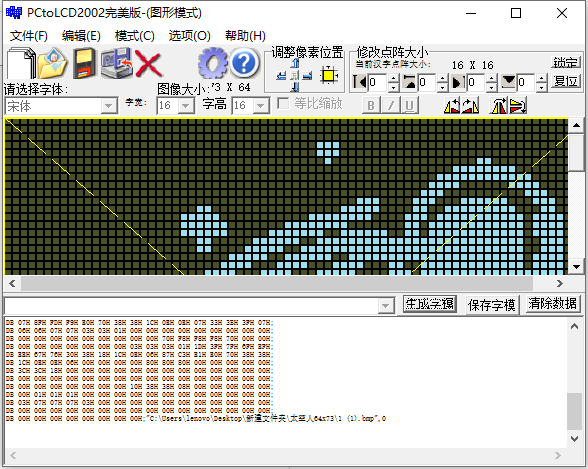Click the bottom-edge matrix resize icon

click(508, 82)
